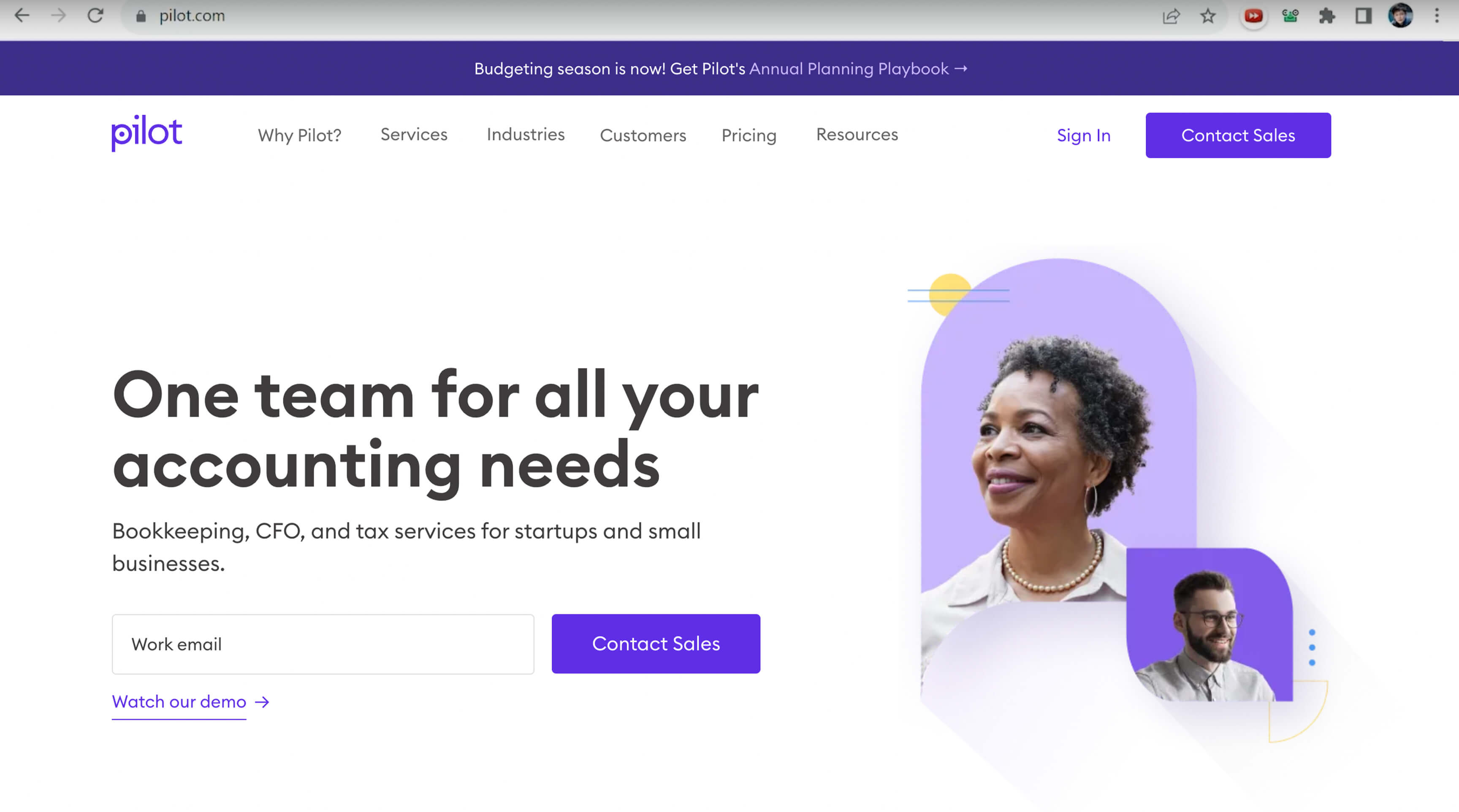Reload the page with the refresh icon

pos(95,15)
